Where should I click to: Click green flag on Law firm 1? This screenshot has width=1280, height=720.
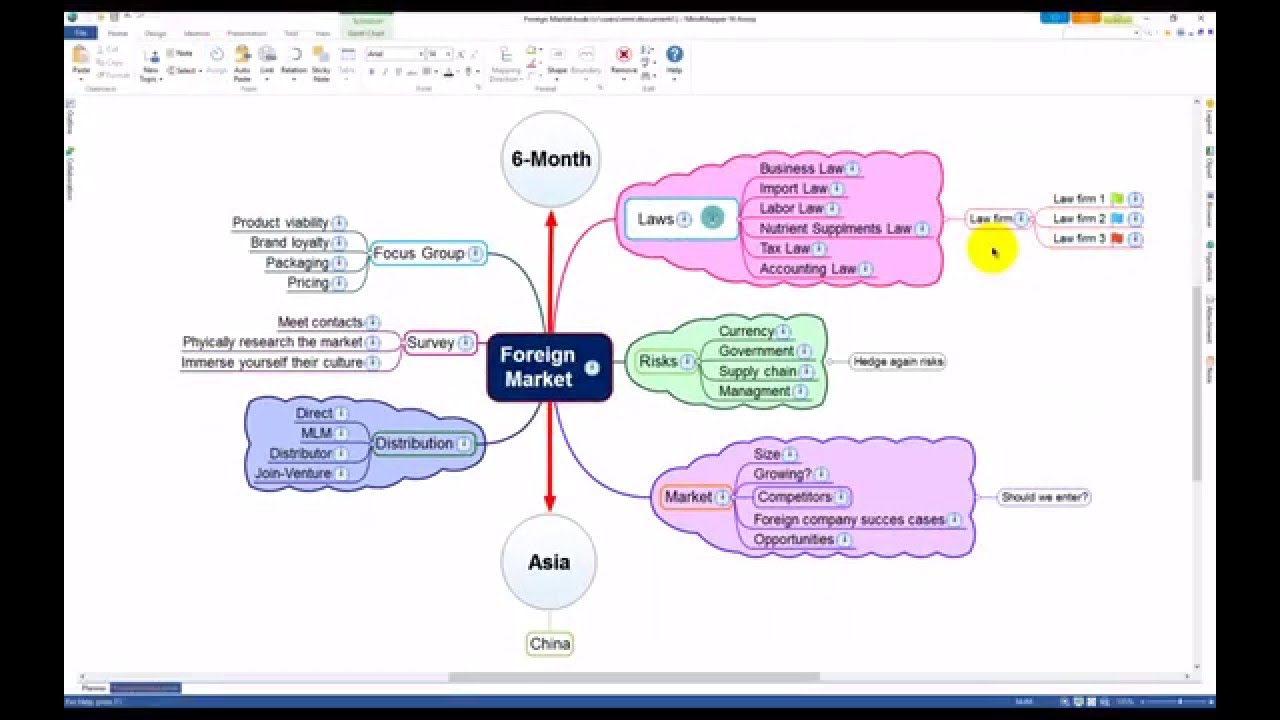[x=1117, y=199]
